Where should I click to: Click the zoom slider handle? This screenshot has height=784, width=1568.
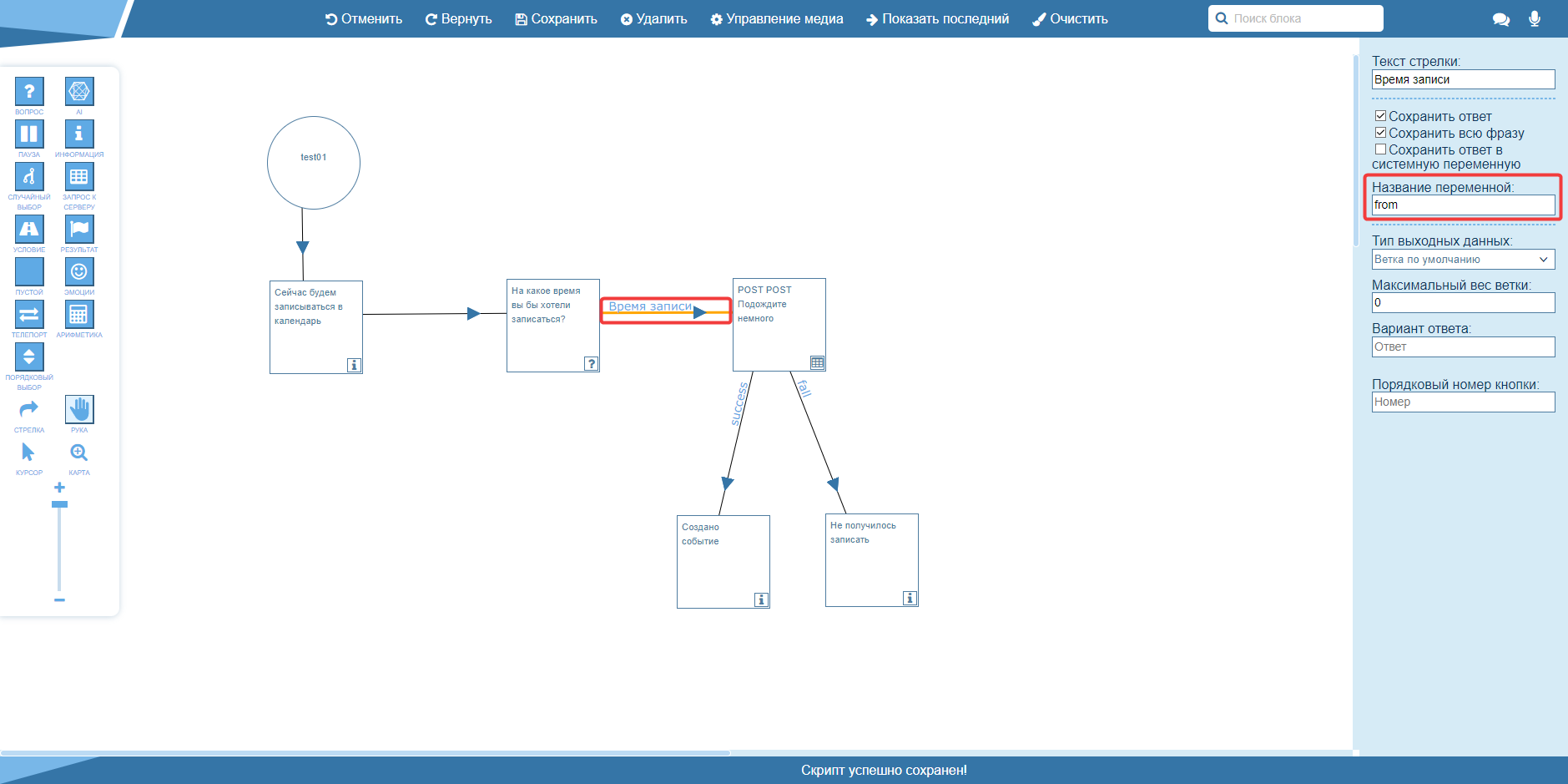pyautogui.click(x=59, y=504)
